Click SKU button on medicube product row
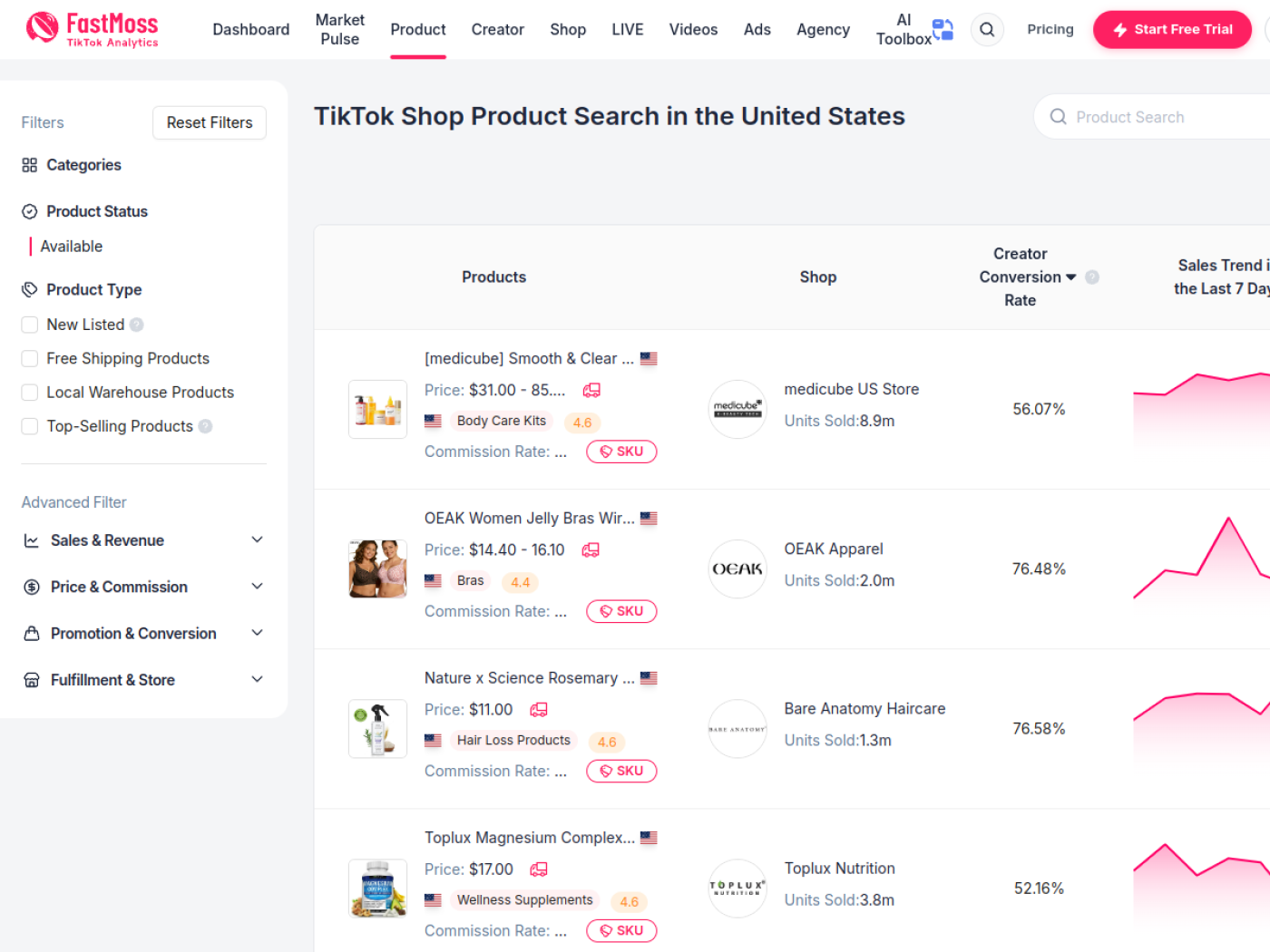Screen dimensions: 1270x952 pos(621,452)
